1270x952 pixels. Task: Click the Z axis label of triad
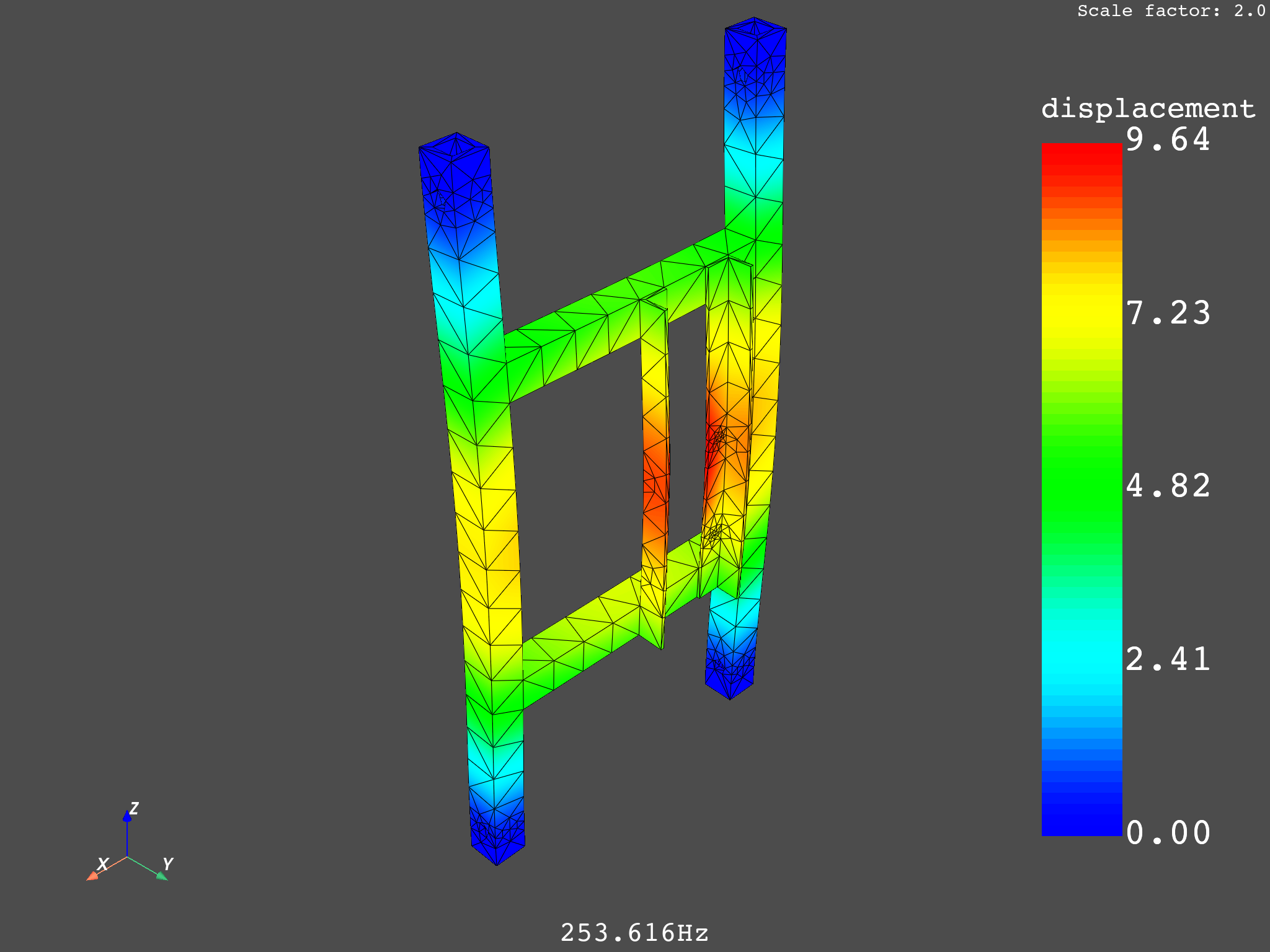pyautogui.click(x=134, y=808)
